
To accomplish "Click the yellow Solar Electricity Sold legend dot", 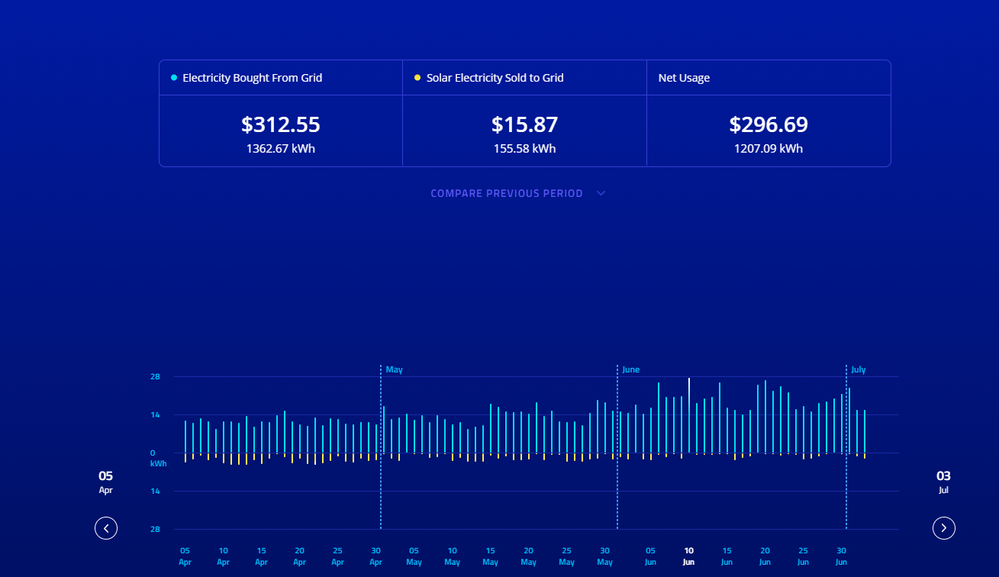I will pyautogui.click(x=417, y=78).
